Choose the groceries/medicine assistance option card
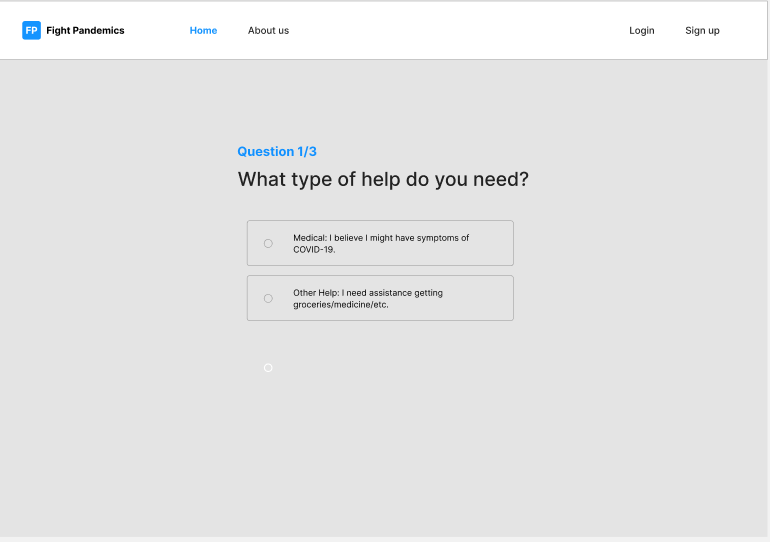The image size is (770, 542). click(380, 298)
